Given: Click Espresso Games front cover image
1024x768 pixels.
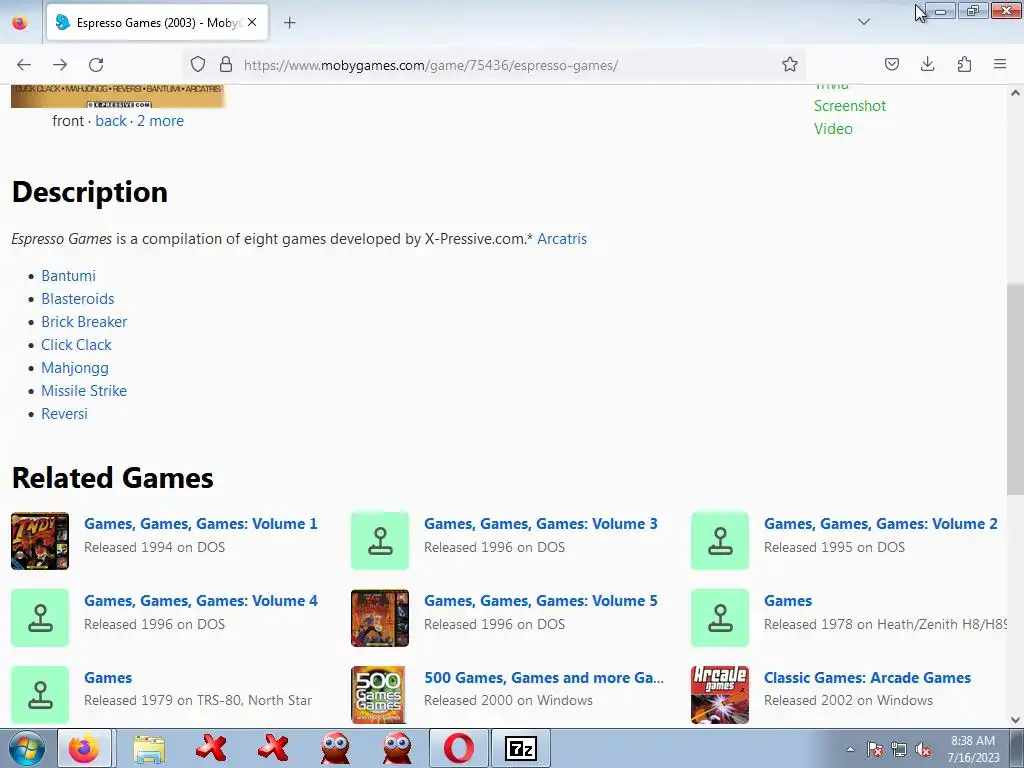Looking at the screenshot, I should 118,96.
